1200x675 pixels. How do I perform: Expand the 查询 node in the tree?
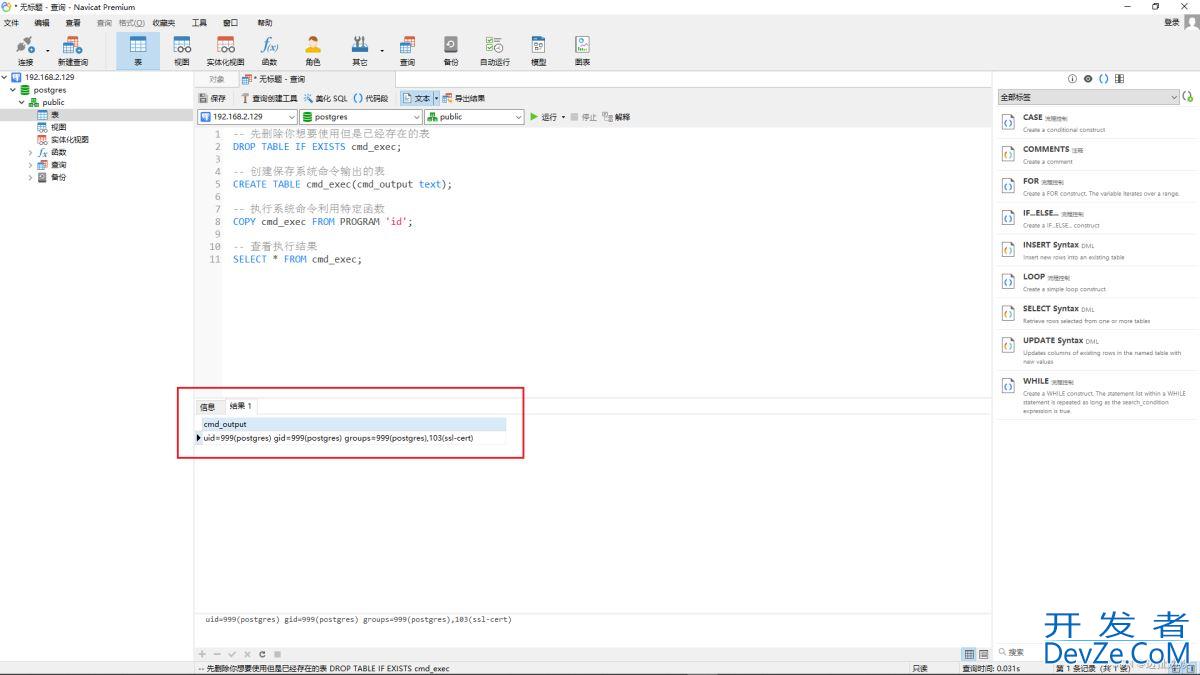coord(30,165)
